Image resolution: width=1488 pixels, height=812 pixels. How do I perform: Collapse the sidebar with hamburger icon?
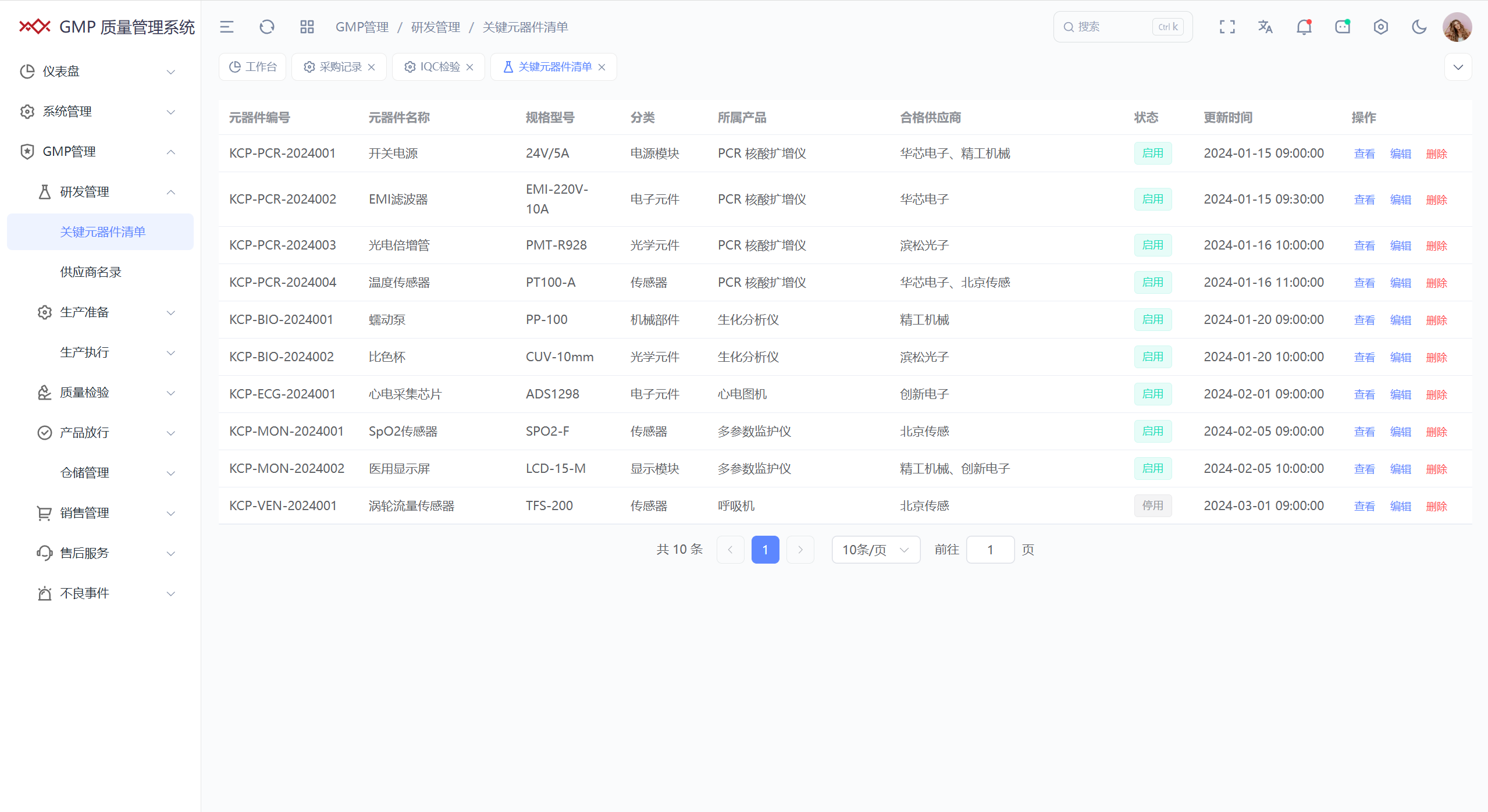227,27
